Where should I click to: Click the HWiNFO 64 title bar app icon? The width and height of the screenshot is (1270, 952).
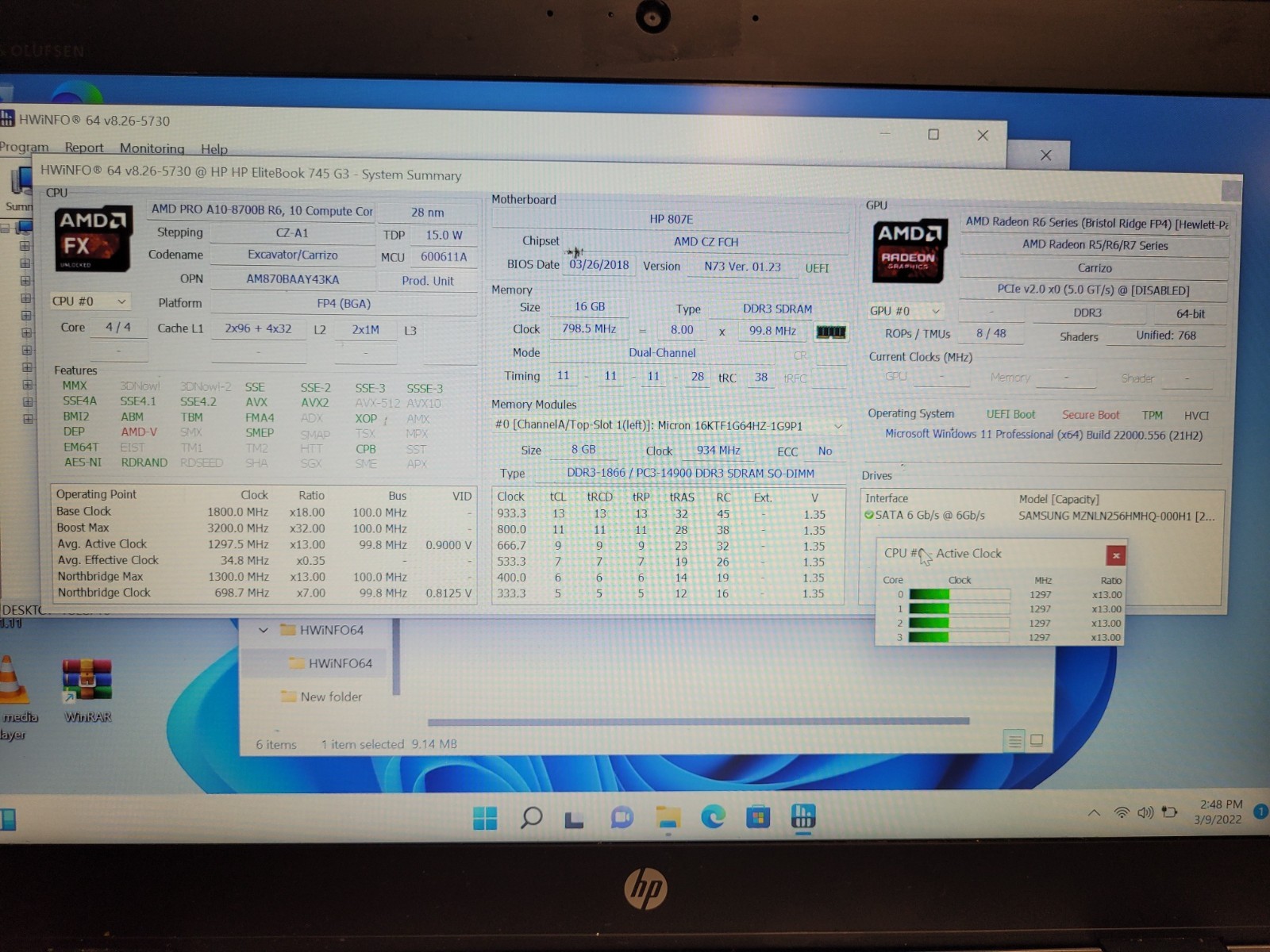(7, 120)
